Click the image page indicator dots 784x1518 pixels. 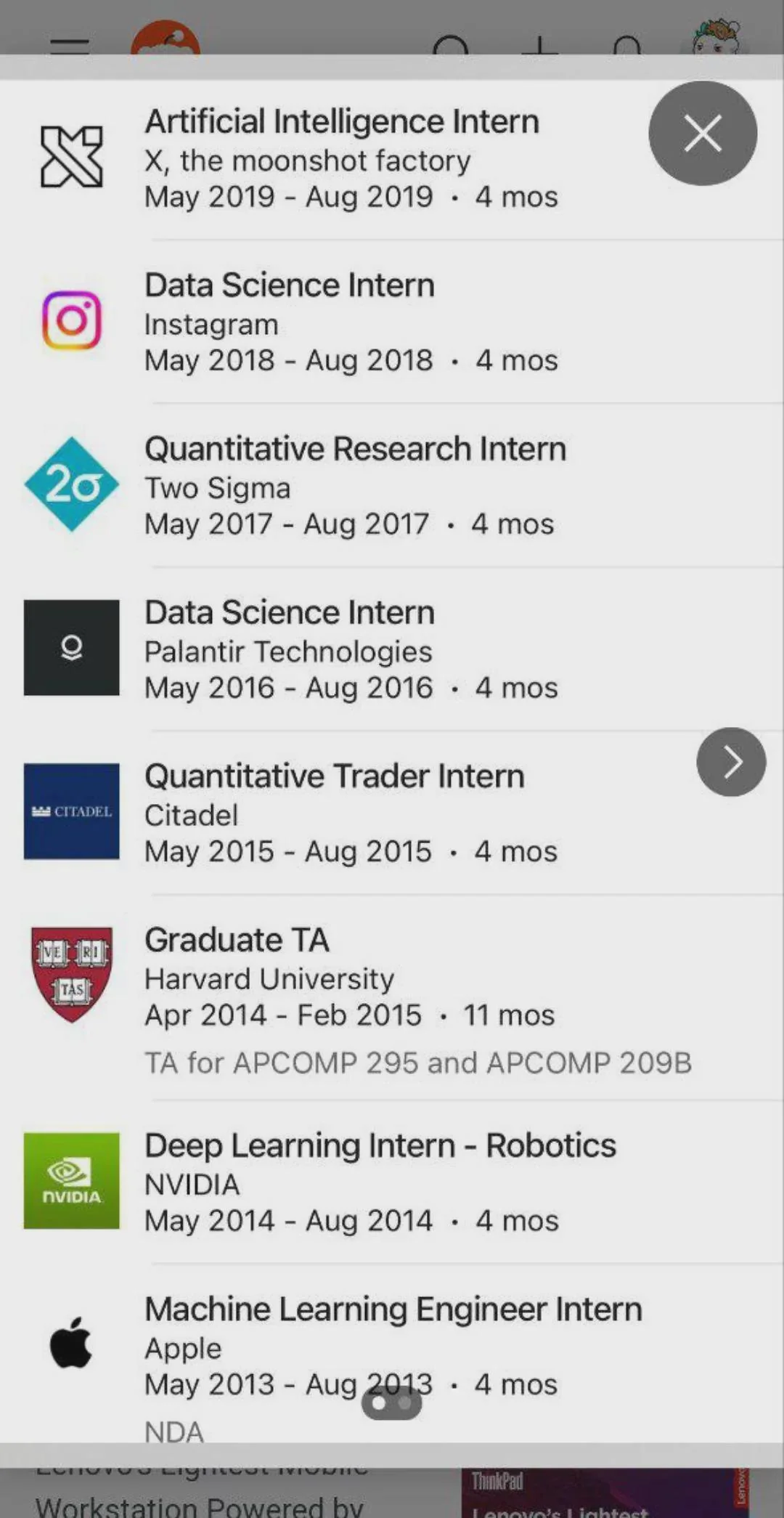click(391, 1403)
